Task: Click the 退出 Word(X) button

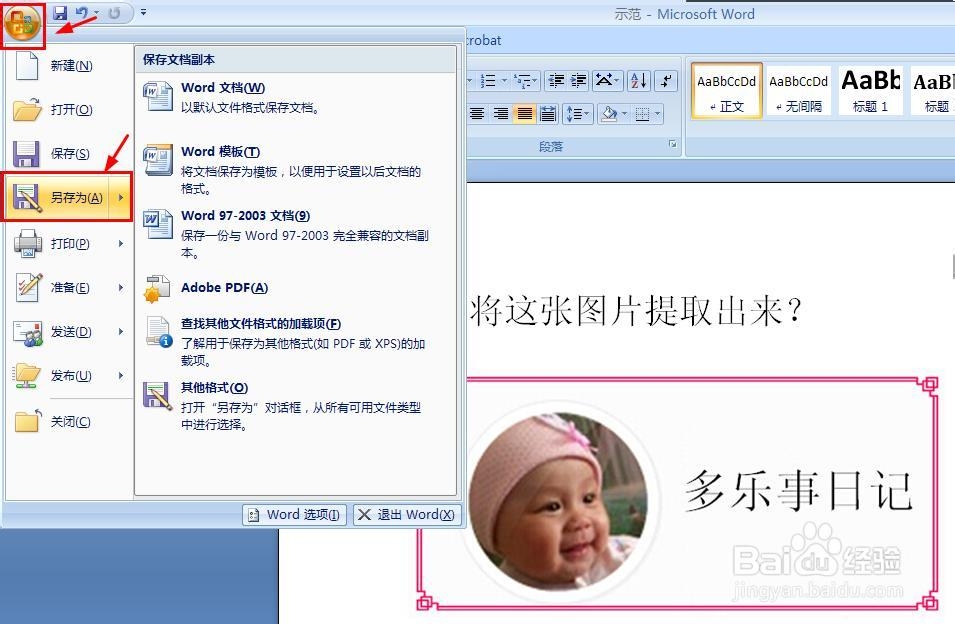Action: click(407, 514)
